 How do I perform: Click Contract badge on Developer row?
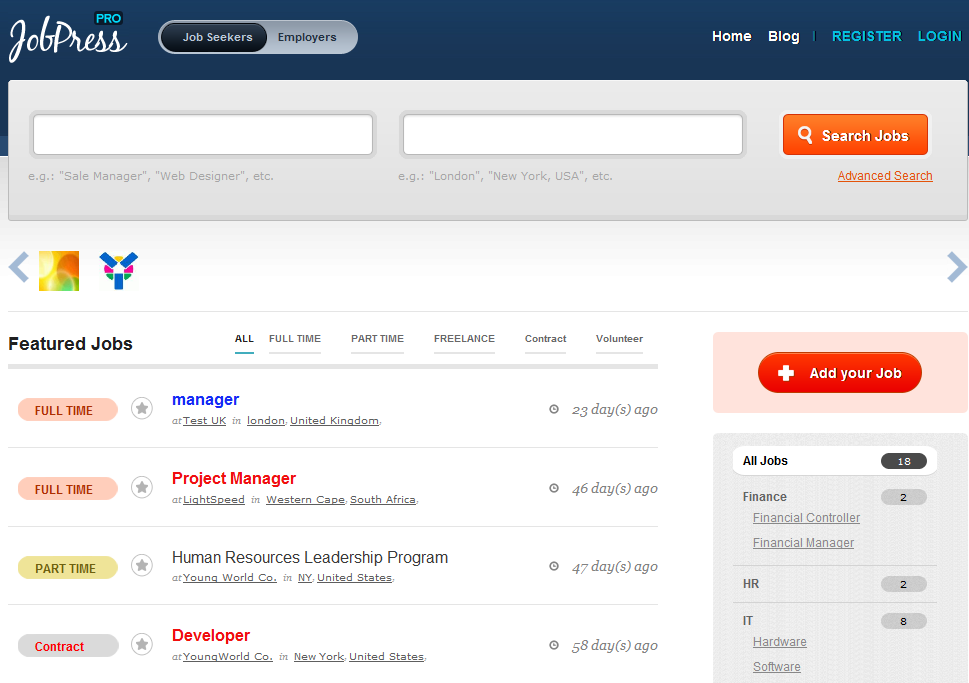pos(67,646)
